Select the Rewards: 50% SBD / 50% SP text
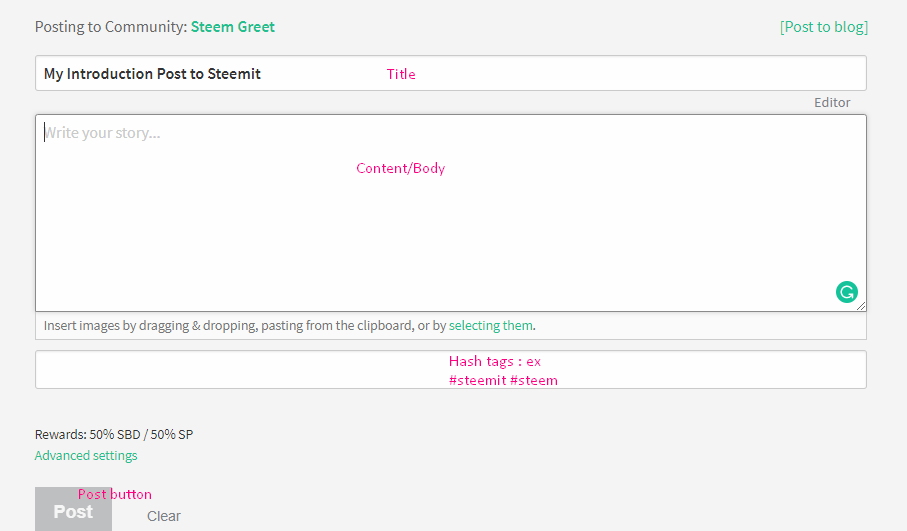907x531 pixels. click(114, 434)
